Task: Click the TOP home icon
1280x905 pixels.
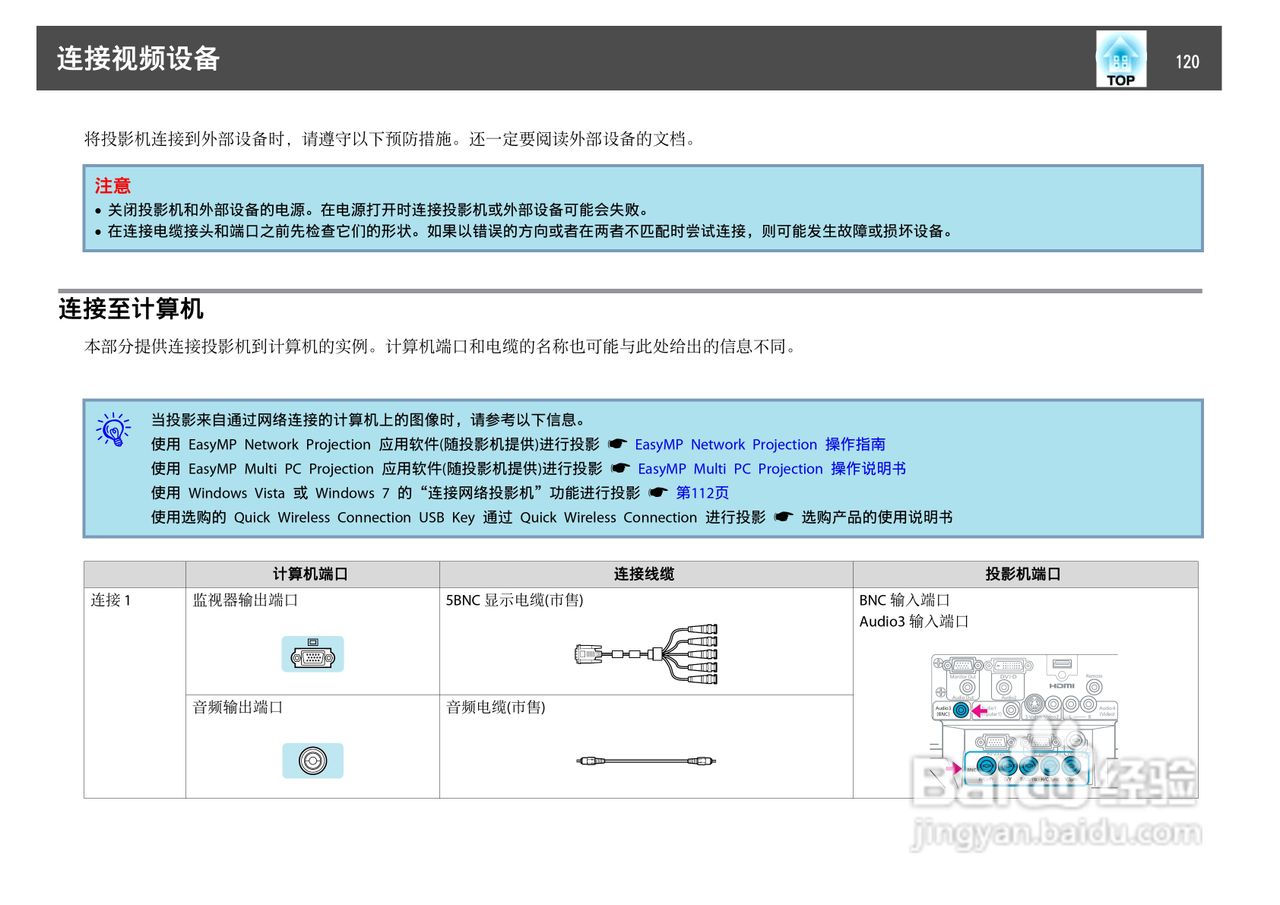Action: pos(1121,58)
